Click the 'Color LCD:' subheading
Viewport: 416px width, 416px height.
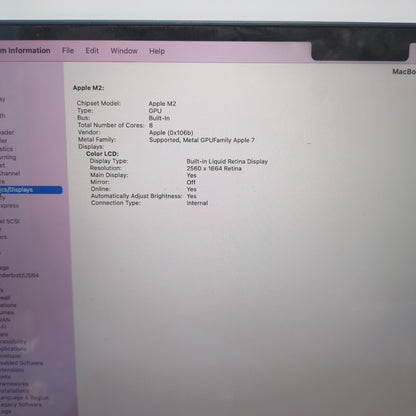tap(102, 154)
